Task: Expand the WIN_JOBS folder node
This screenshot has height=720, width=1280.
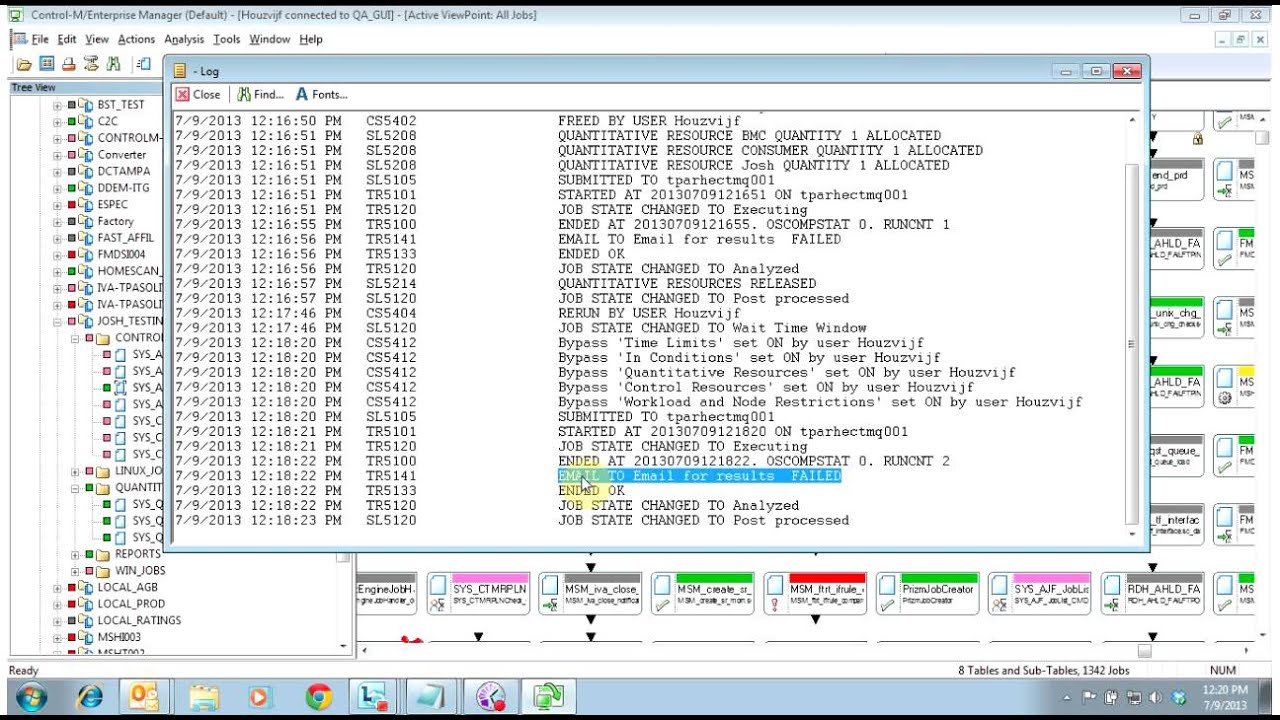Action: click(74, 571)
